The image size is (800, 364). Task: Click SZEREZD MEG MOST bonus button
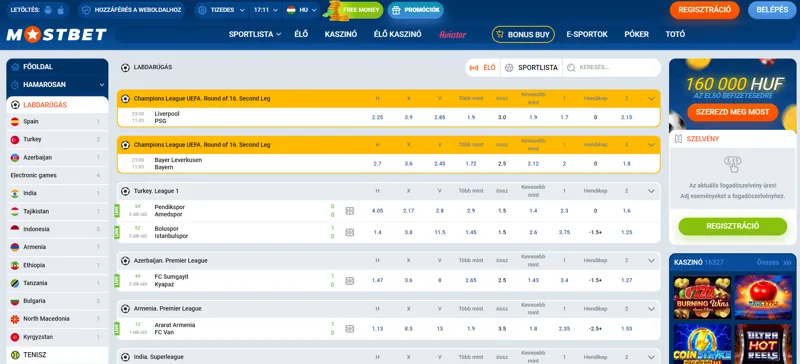[x=732, y=112]
